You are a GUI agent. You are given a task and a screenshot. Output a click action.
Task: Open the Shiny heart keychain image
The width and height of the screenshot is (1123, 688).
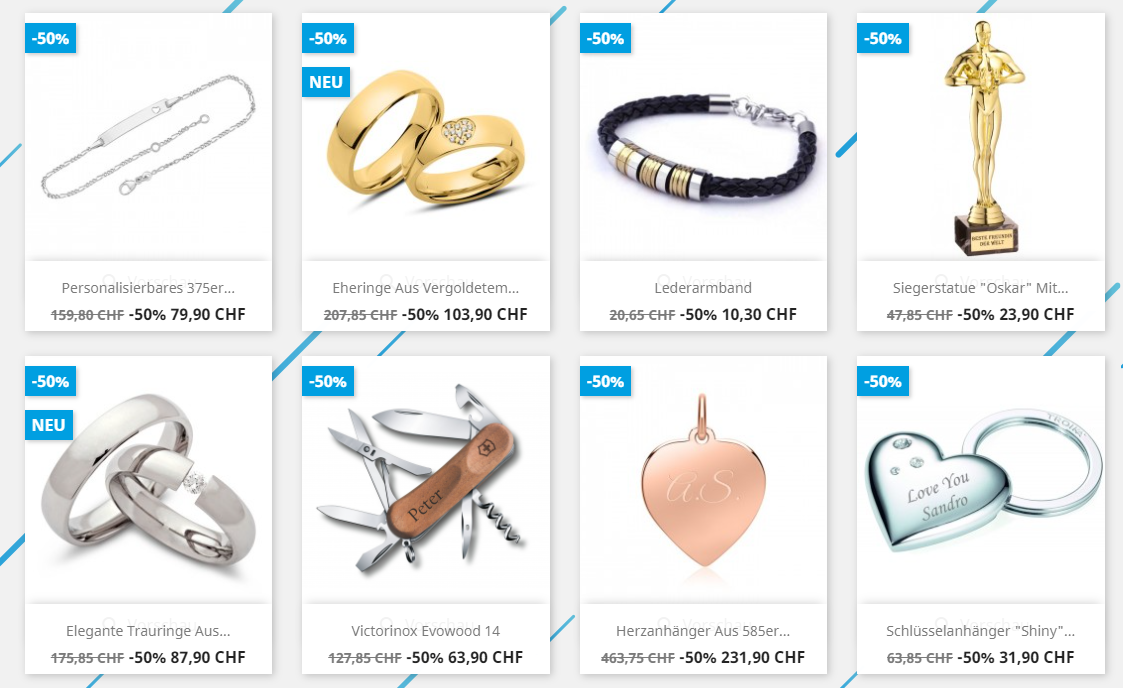pos(980,480)
